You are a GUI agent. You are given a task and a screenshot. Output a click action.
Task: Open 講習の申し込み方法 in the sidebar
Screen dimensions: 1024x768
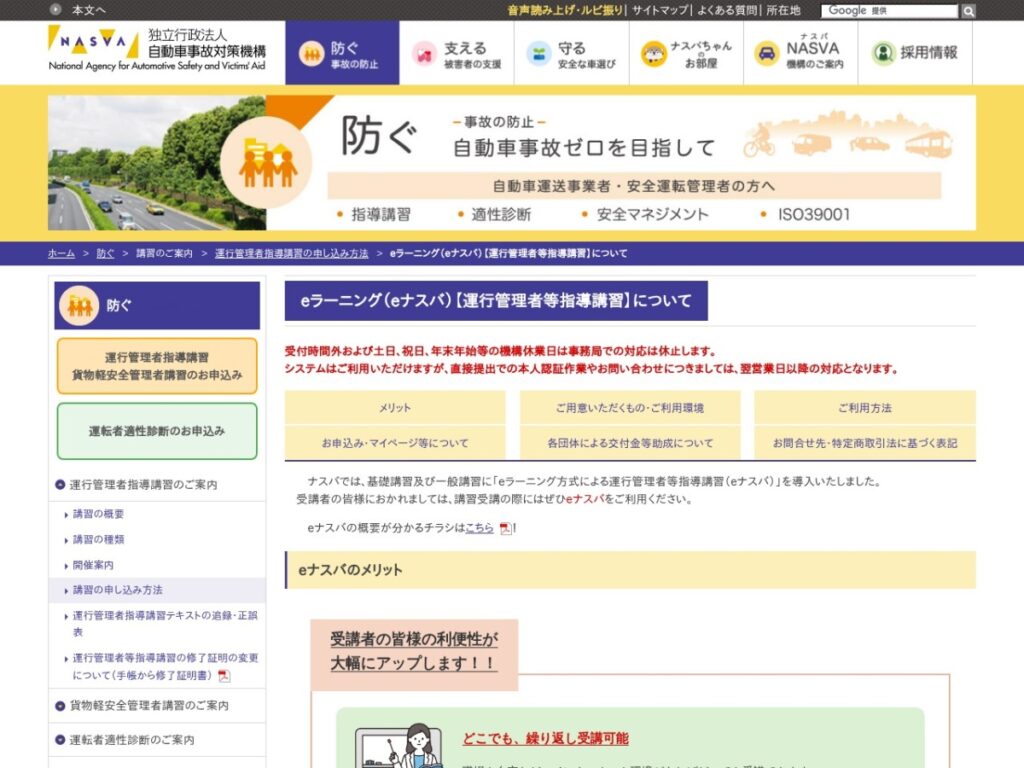click(118, 590)
